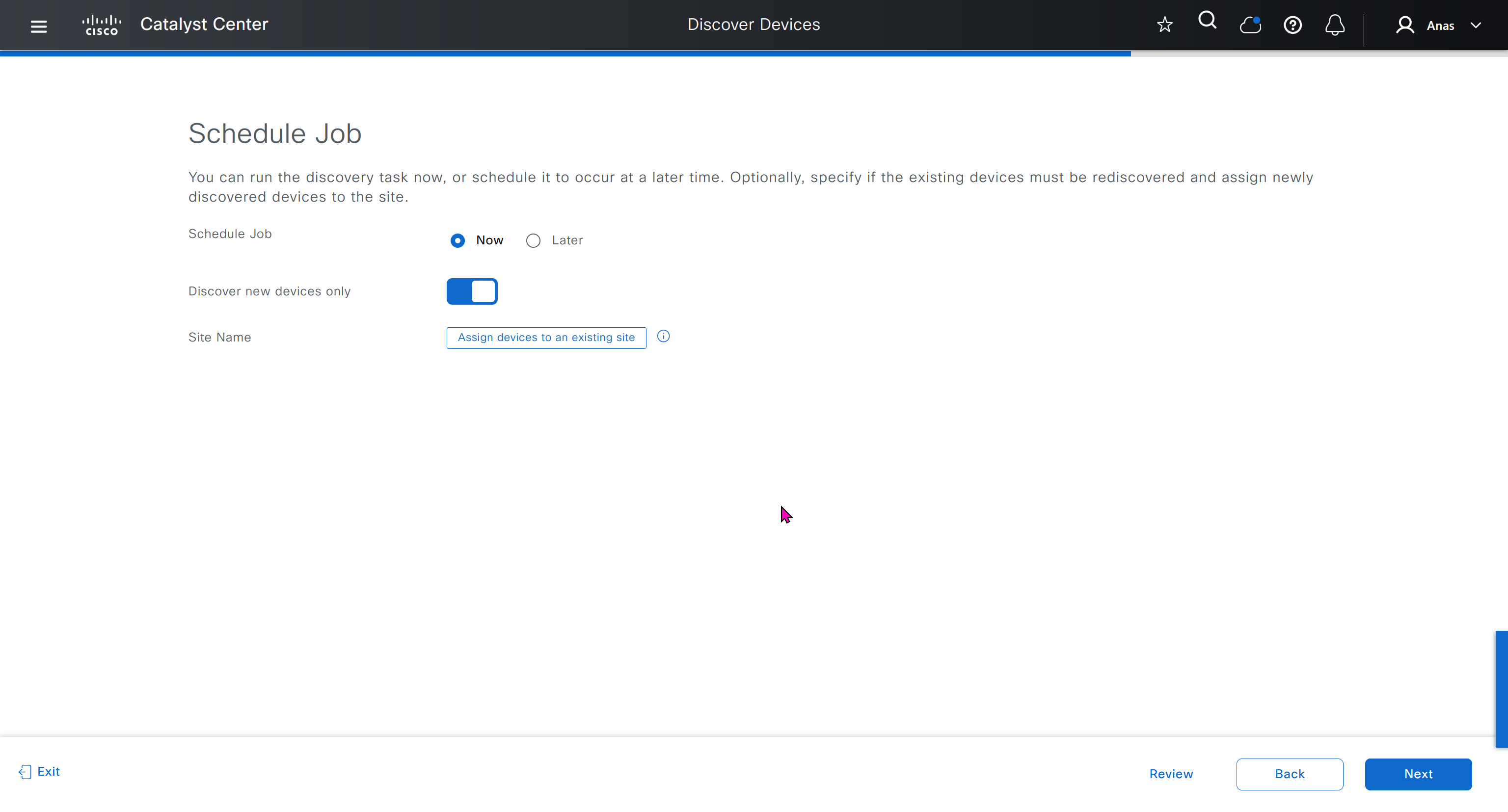Toggle Discover new devices only switch
This screenshot has height=812, width=1508.
point(472,291)
